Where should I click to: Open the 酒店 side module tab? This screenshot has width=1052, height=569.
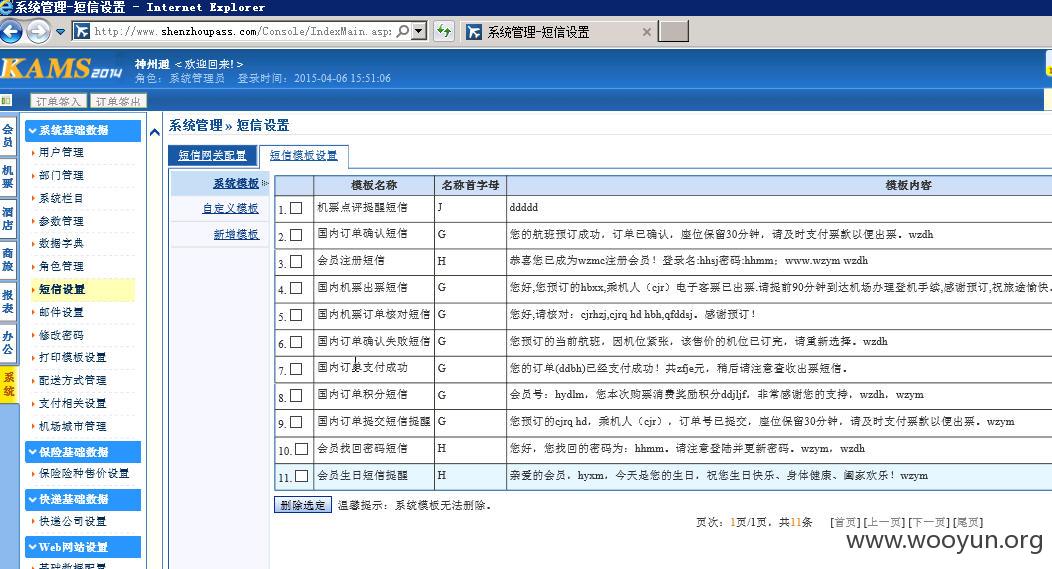point(8,218)
